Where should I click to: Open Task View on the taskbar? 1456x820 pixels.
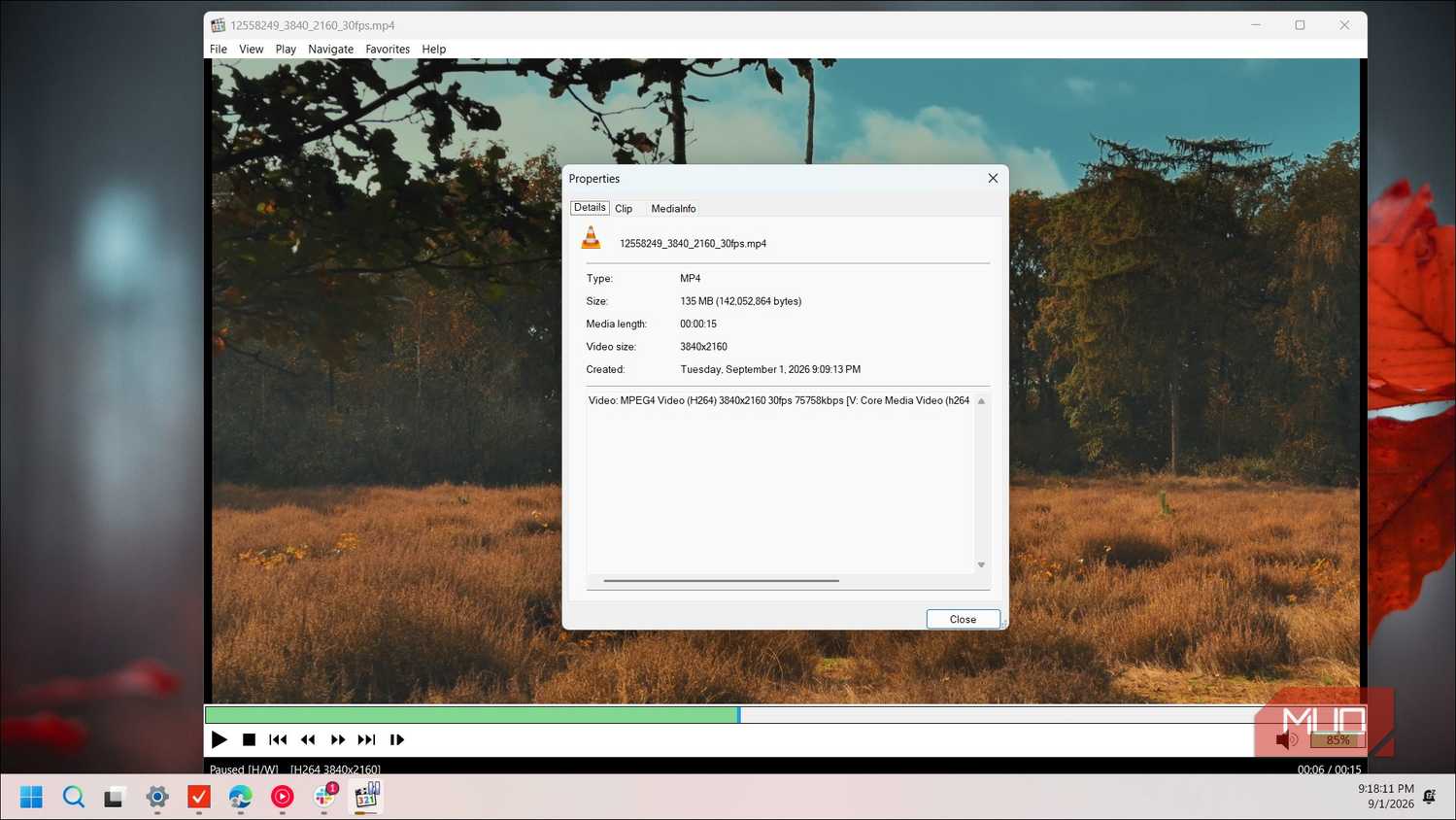coord(115,797)
